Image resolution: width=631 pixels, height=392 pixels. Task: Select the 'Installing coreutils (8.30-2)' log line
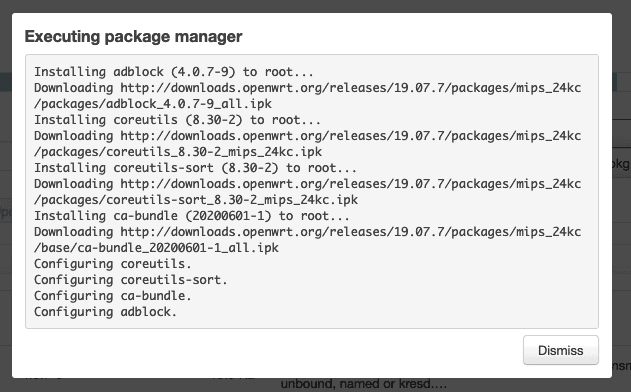[177, 120]
